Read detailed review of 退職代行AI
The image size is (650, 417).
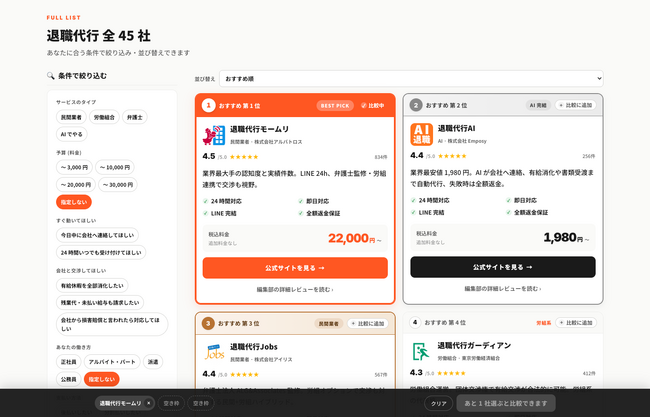(503, 289)
